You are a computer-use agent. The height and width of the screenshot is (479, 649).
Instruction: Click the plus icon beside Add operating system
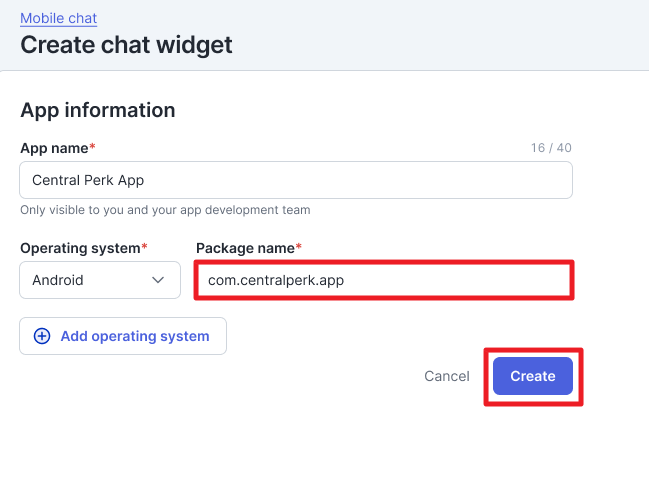click(42, 336)
